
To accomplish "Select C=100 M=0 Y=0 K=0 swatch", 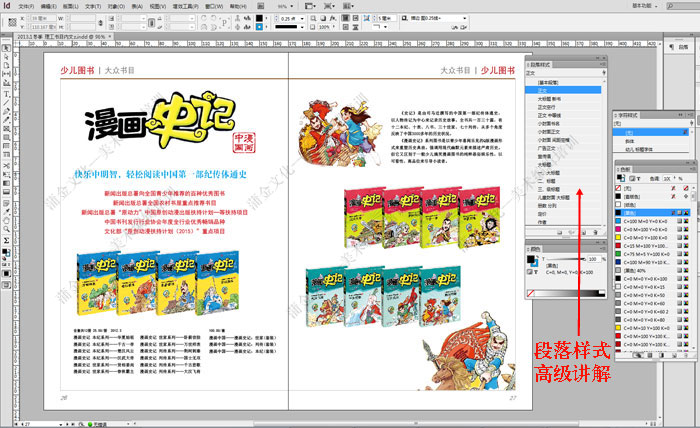I will click(x=652, y=221).
